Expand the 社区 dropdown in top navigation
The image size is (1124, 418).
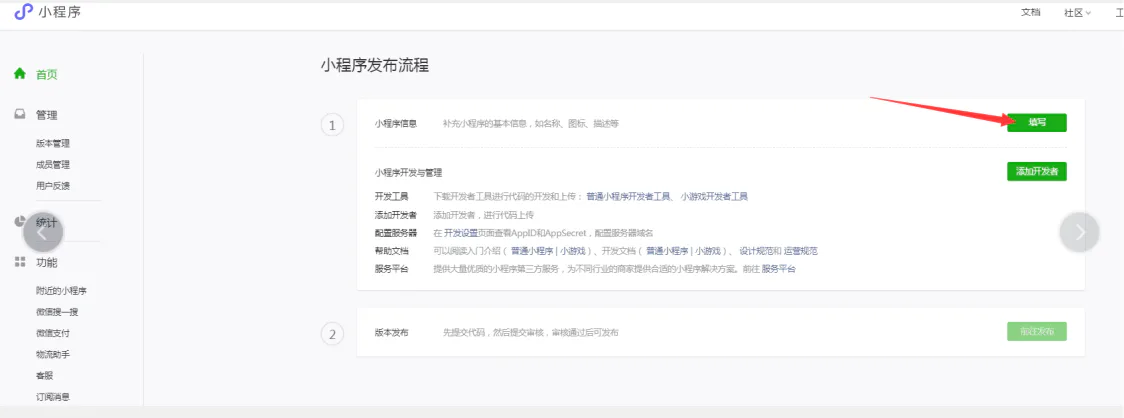1077,12
